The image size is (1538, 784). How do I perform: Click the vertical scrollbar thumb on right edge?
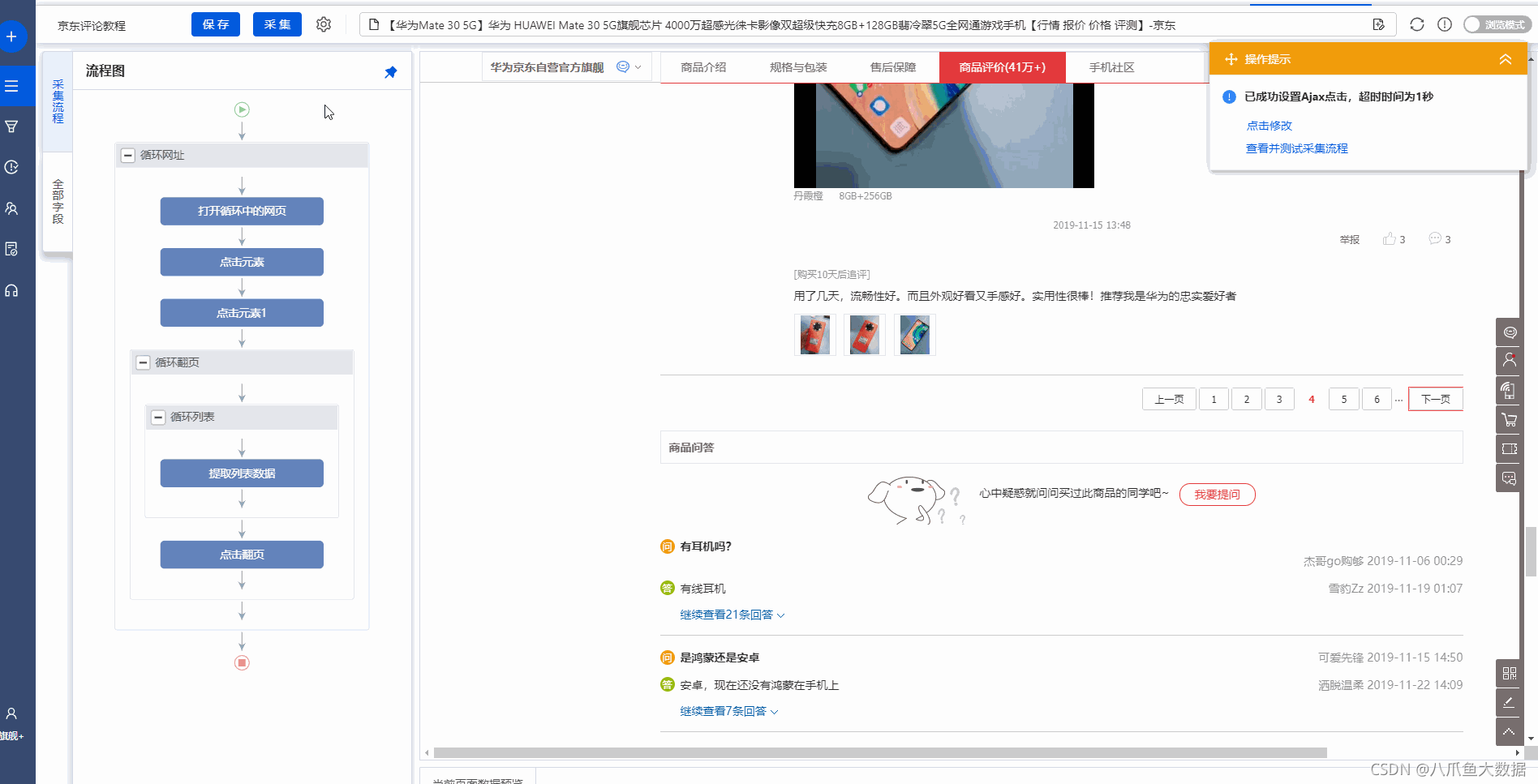(1531, 551)
